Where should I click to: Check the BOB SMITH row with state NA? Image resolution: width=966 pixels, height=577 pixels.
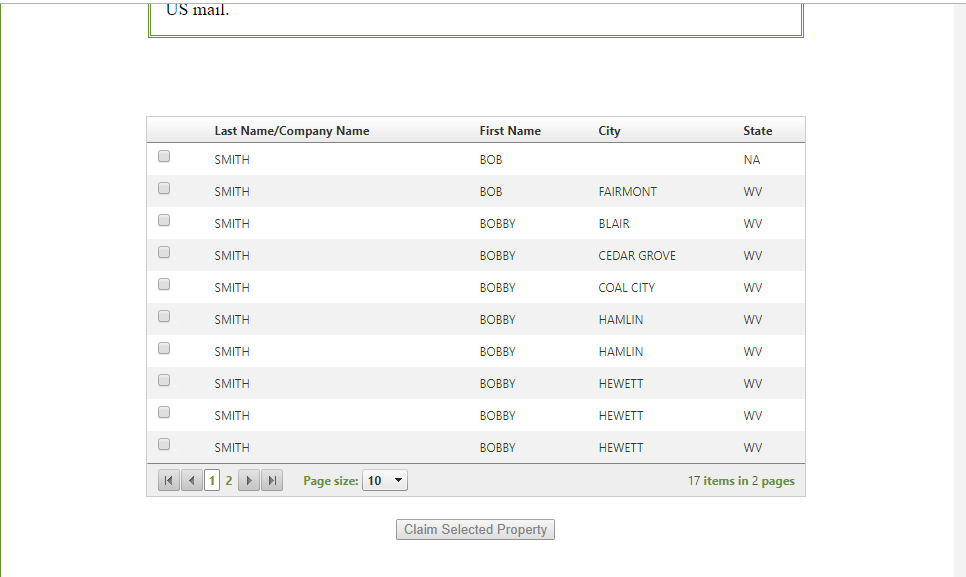pos(164,156)
